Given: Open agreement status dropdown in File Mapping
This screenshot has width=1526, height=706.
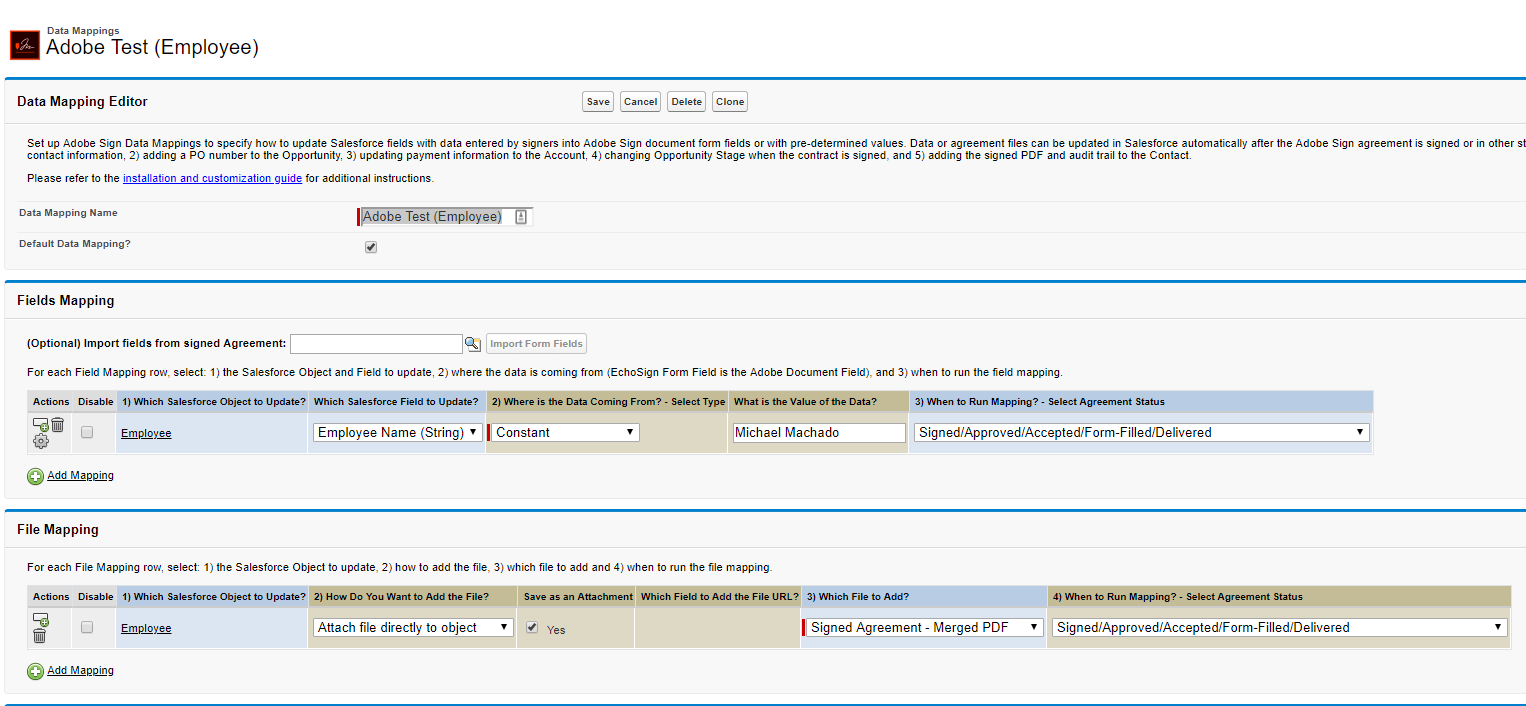Looking at the screenshot, I should [x=1279, y=628].
